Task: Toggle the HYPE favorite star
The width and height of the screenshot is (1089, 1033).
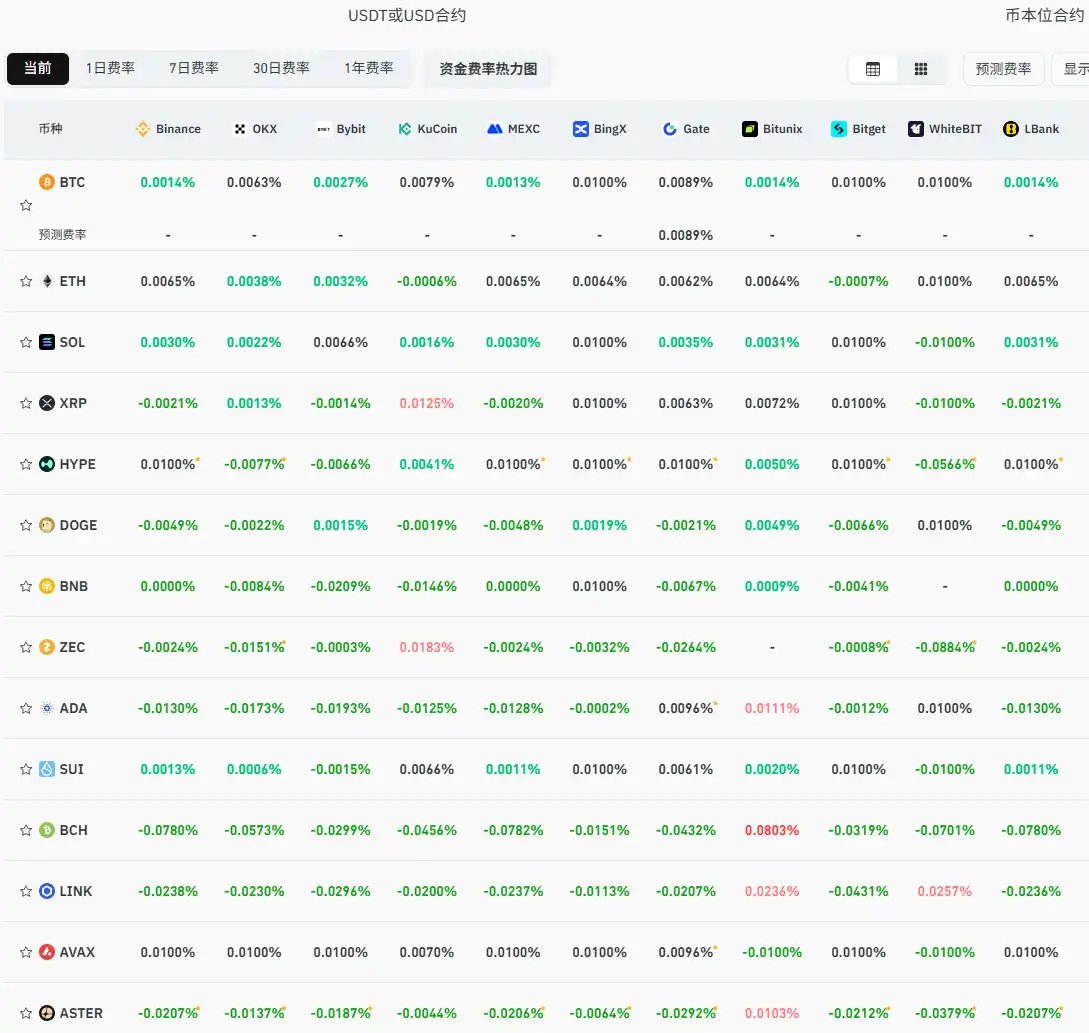Action: point(26,464)
